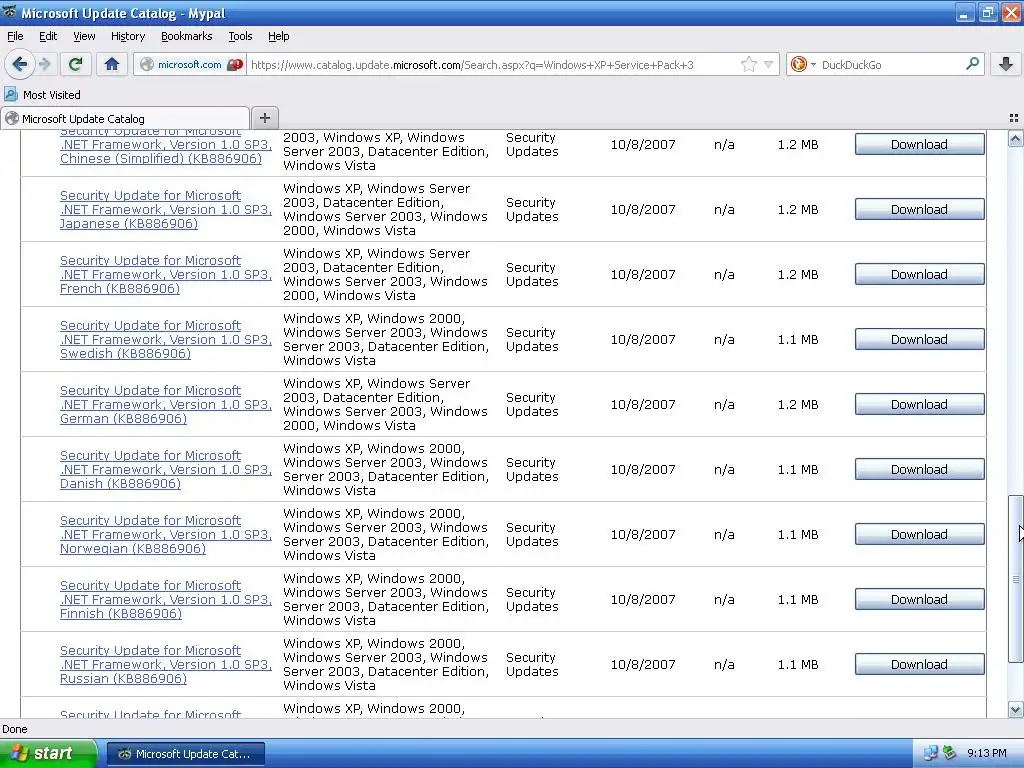Click the 9:13 PM system clock
The image size is (1024, 768).
[x=987, y=753]
